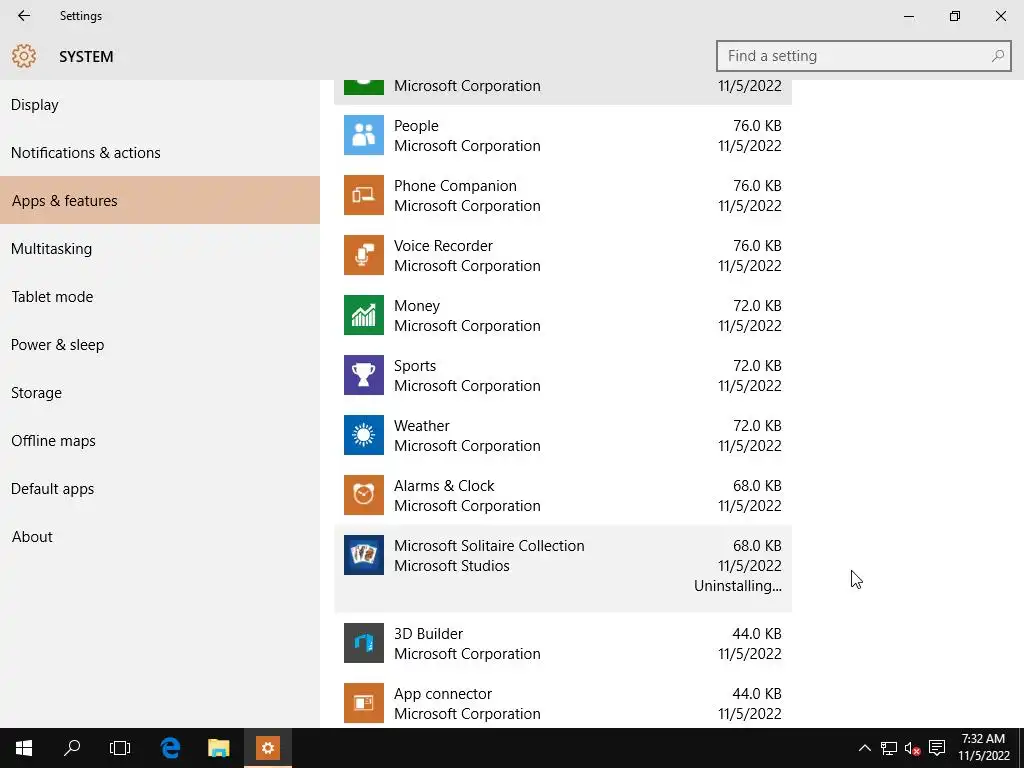Open the Windows Start menu

pyautogui.click(x=24, y=748)
